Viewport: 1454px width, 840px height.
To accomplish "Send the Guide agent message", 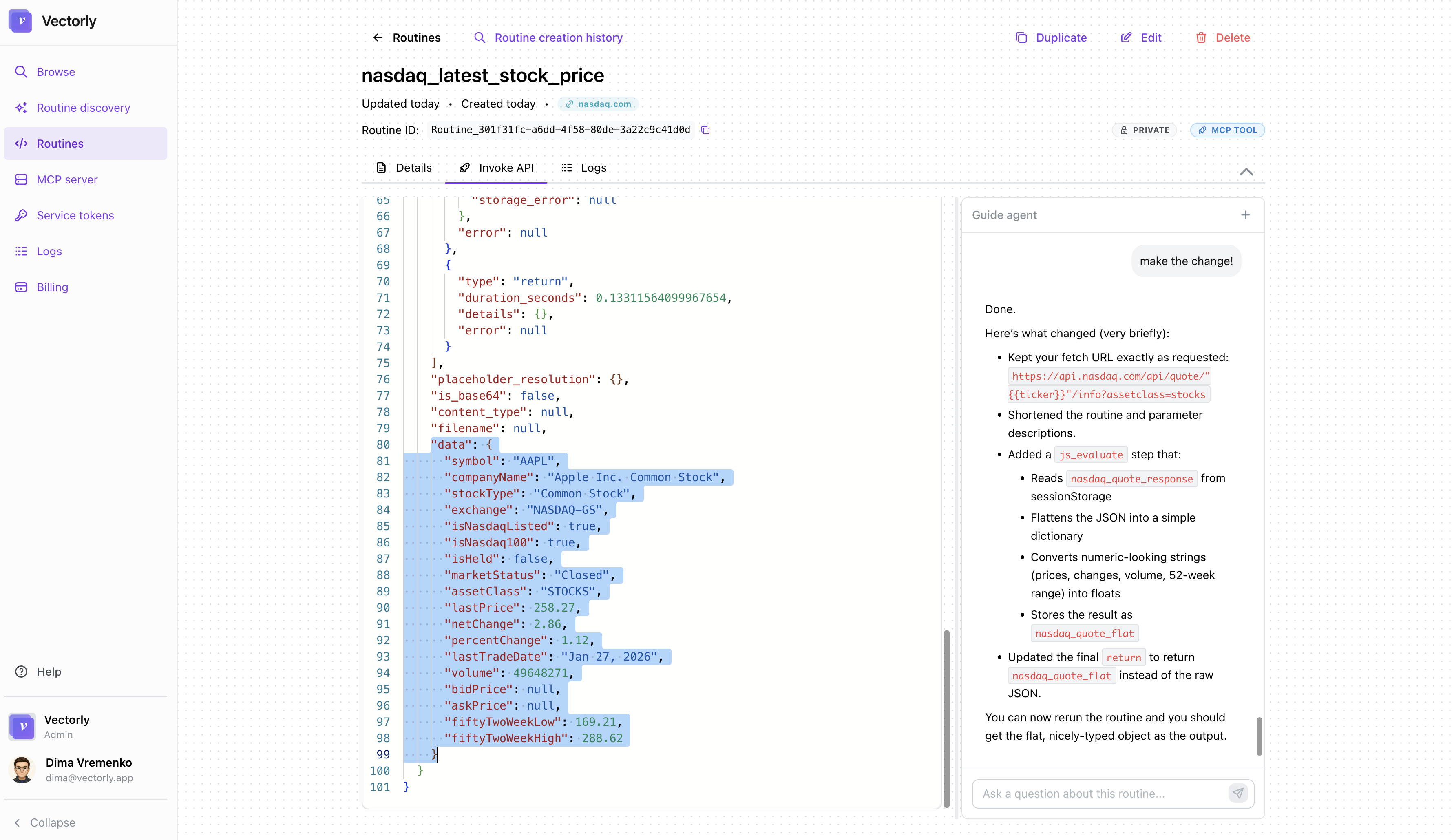I will [x=1238, y=793].
